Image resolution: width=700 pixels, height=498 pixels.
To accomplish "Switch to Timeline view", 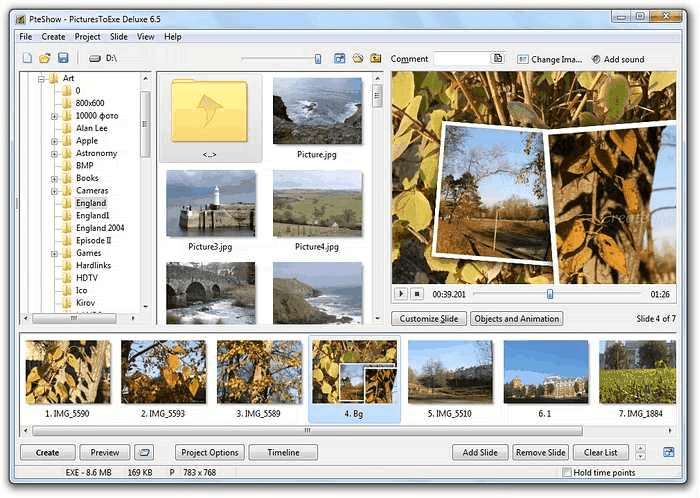I will coord(283,452).
